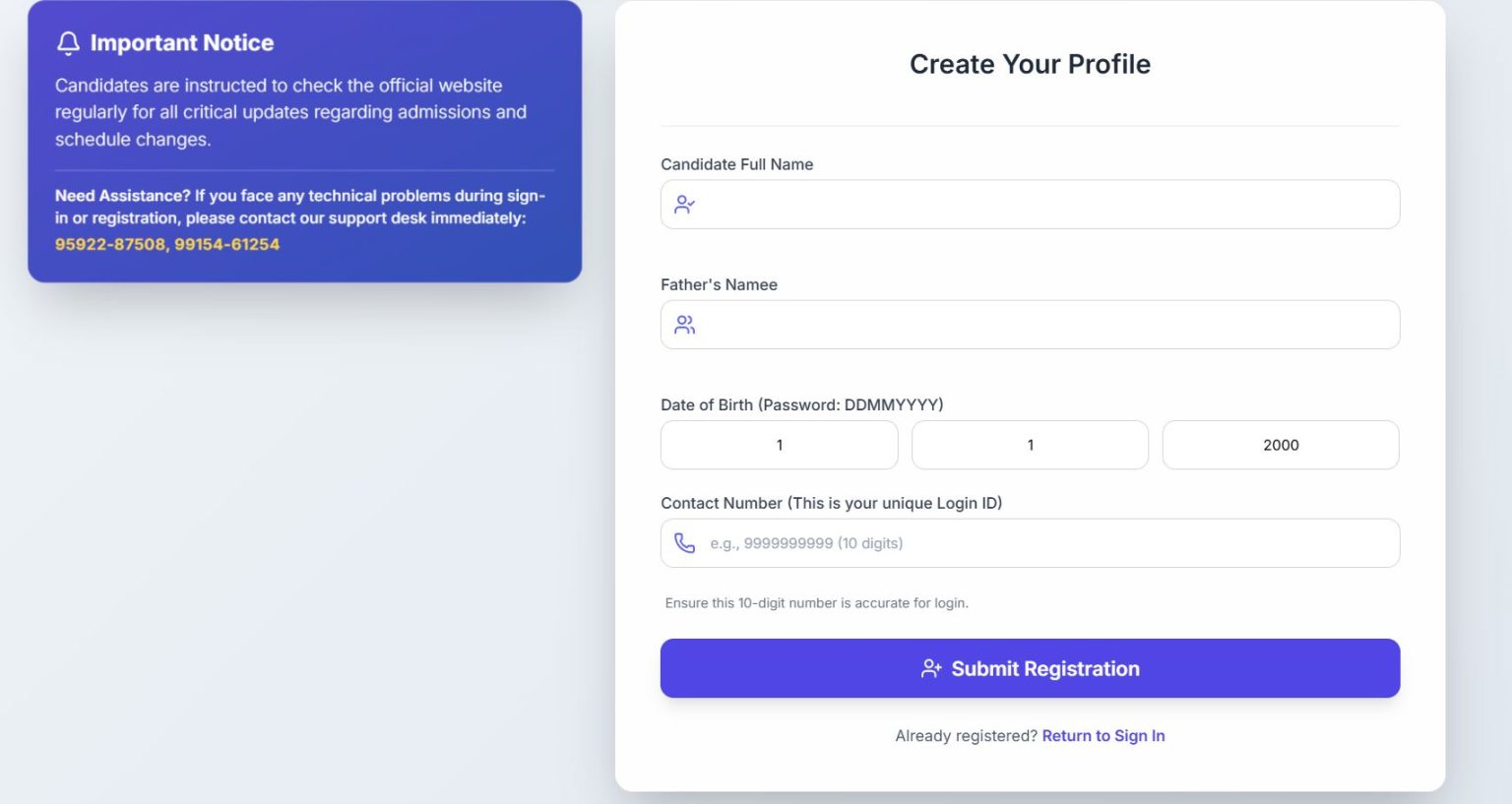The height and width of the screenshot is (804, 1512).
Task: Select the day dropdown showing 1
Action: 779,445
